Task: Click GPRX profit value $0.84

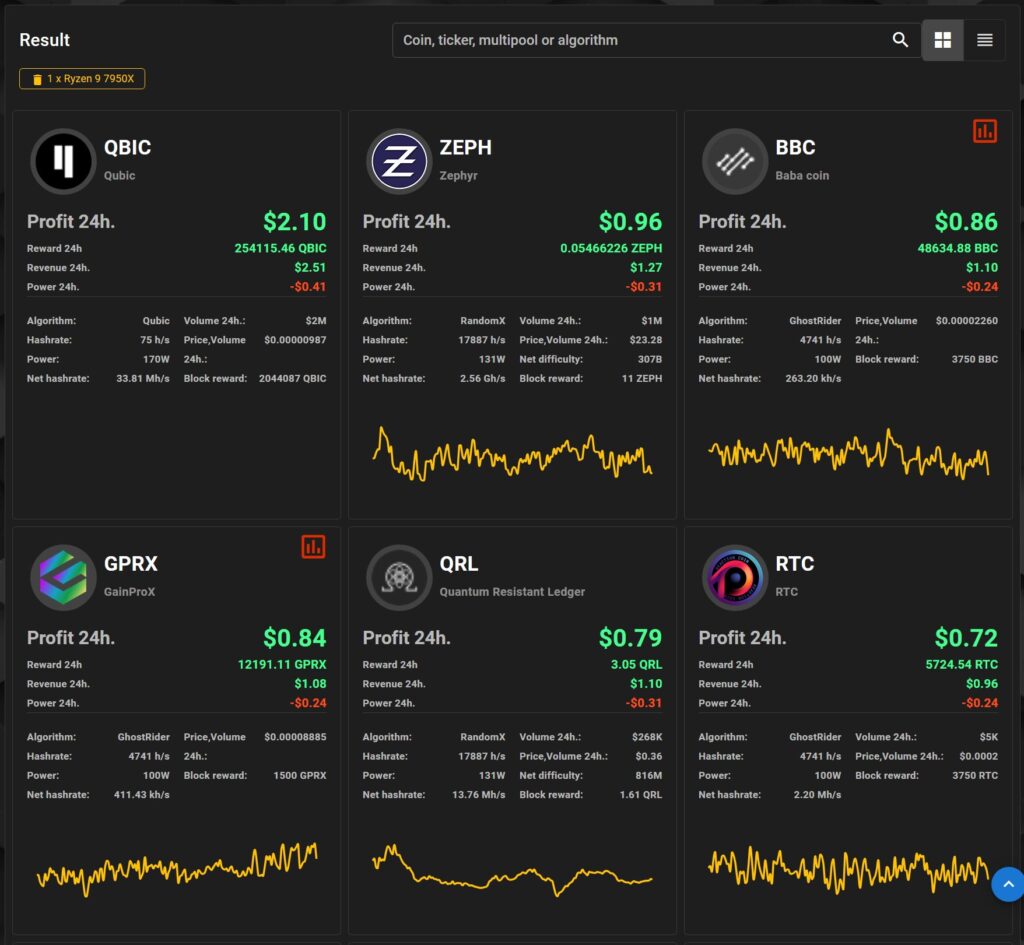Action: (x=295, y=638)
